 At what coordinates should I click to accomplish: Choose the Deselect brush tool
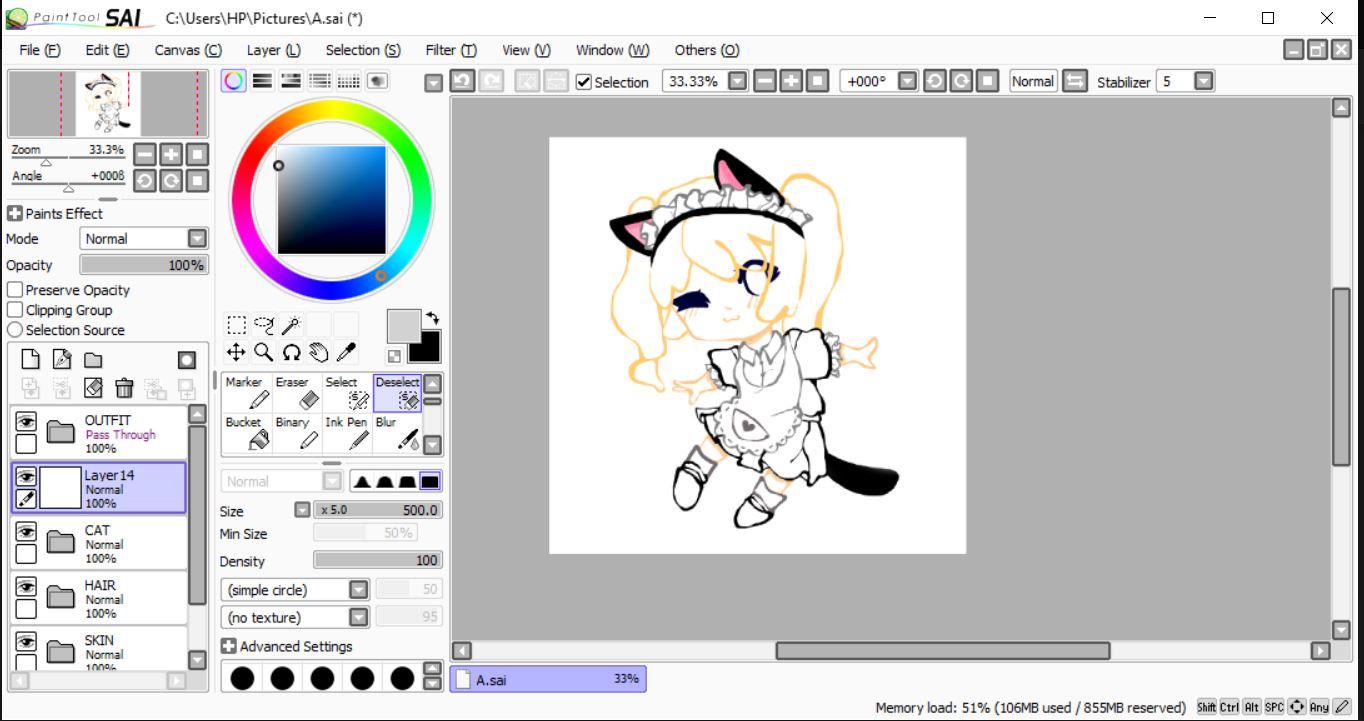point(397,393)
